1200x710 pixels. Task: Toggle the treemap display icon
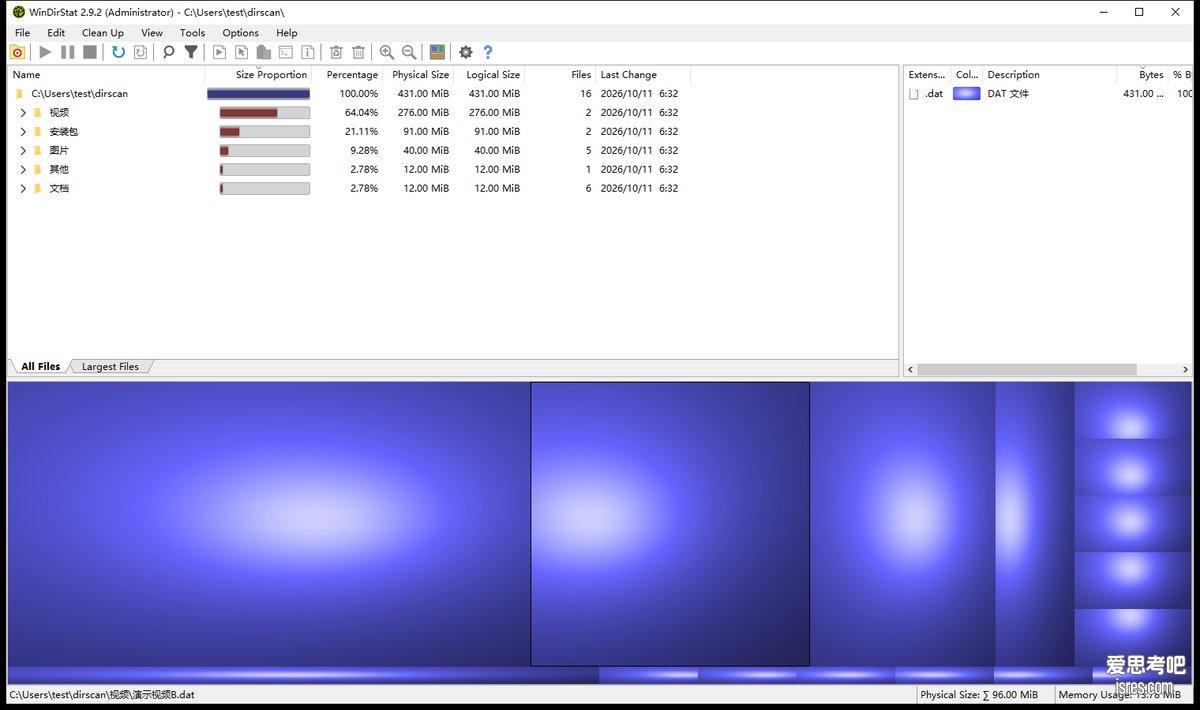tap(437, 52)
